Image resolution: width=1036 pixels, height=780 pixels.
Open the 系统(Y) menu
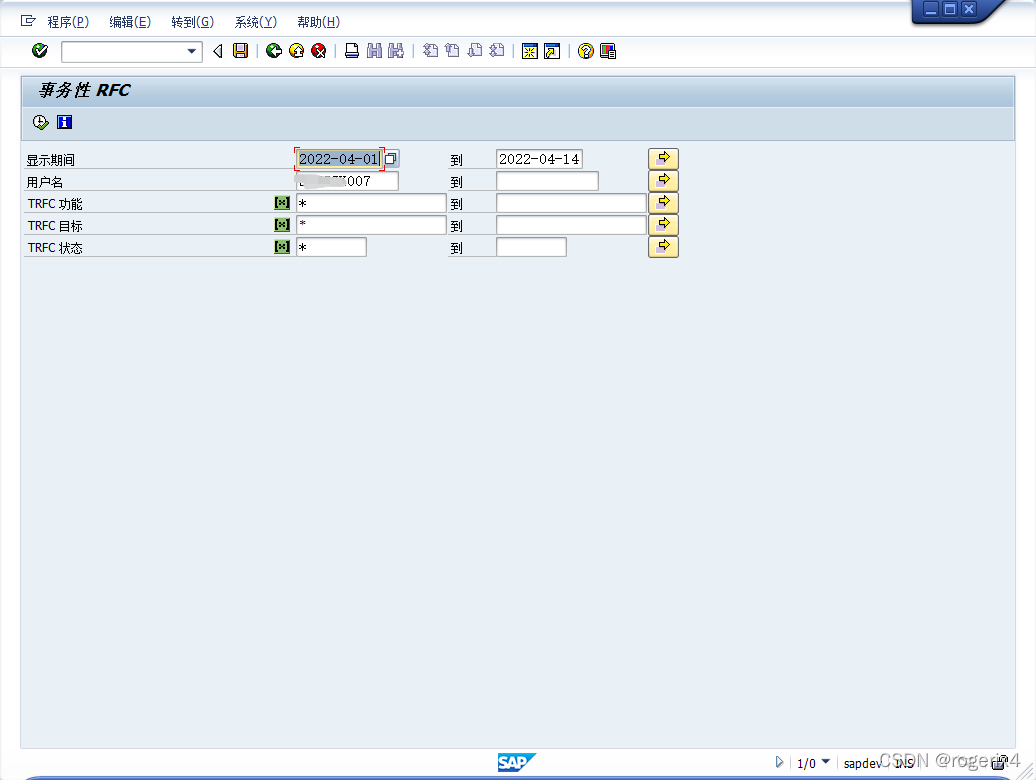[255, 22]
